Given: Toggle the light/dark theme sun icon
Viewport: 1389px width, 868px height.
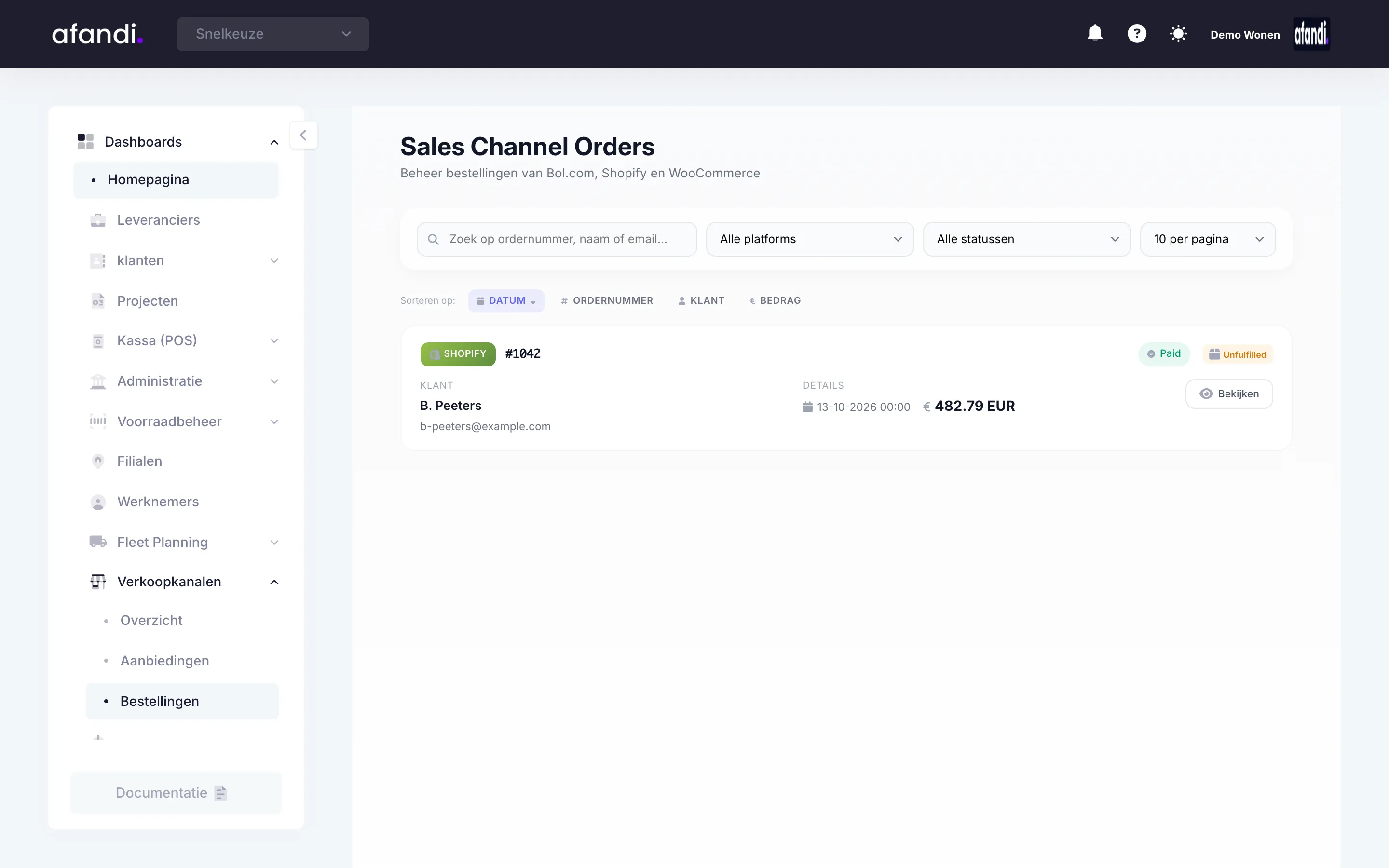Looking at the screenshot, I should tap(1178, 34).
